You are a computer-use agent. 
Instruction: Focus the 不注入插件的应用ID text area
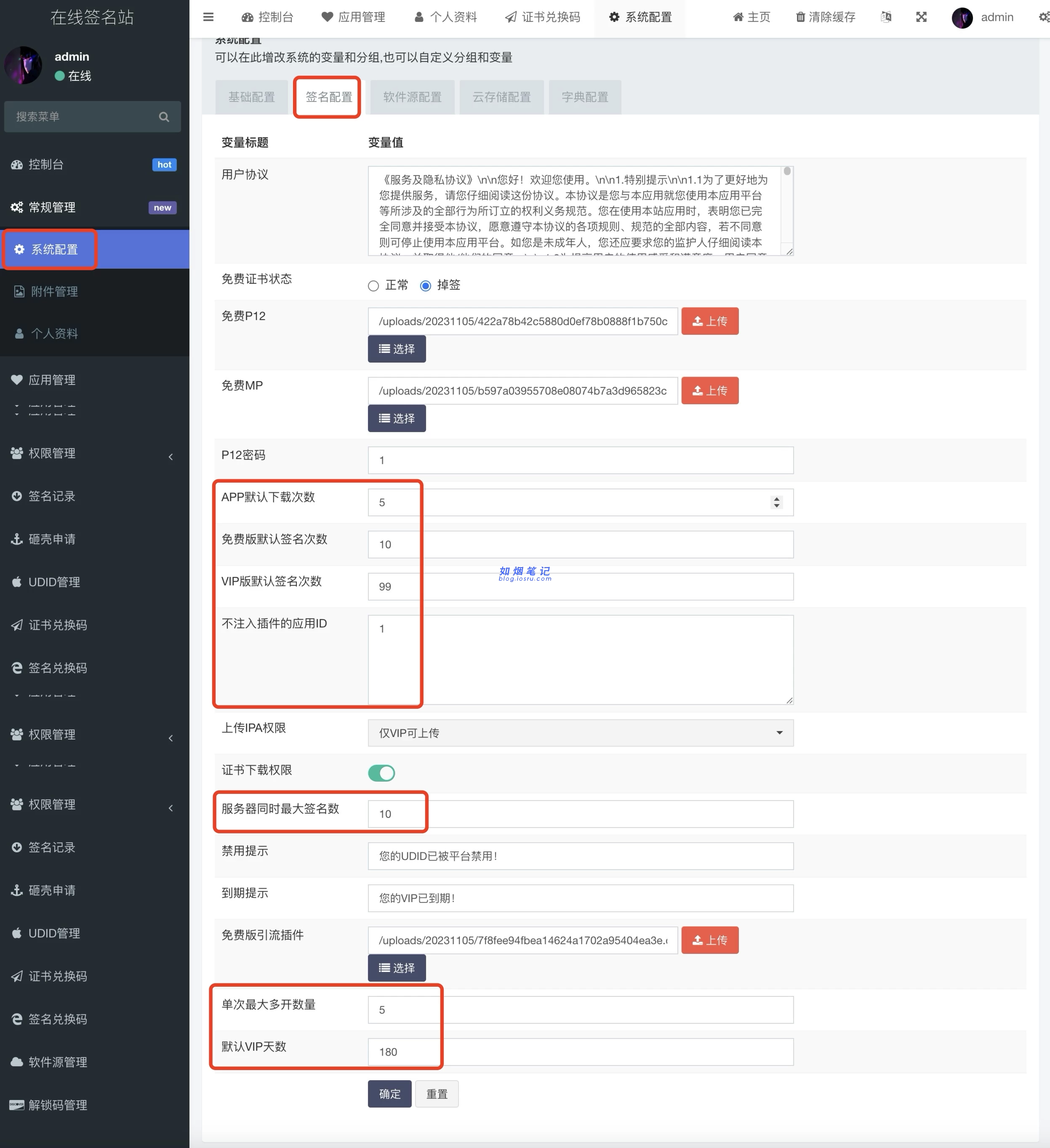point(581,659)
